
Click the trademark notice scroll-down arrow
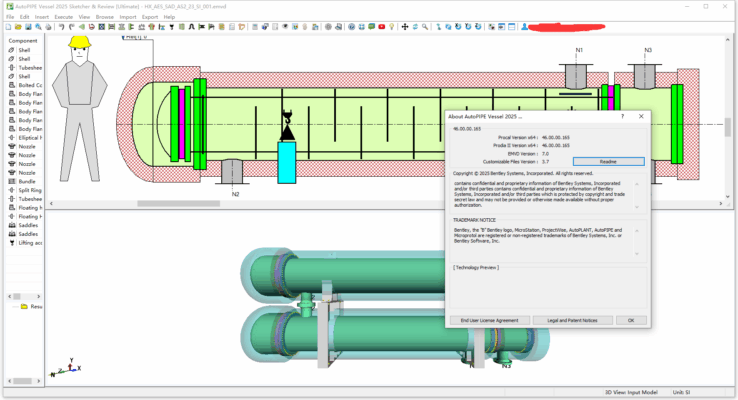pos(637,254)
